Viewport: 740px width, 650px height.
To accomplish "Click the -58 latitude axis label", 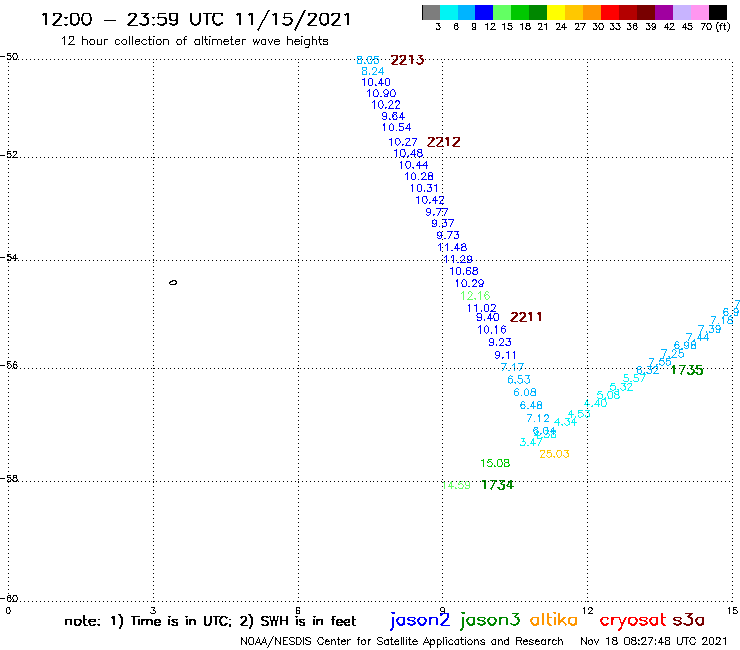I will [x=9, y=479].
